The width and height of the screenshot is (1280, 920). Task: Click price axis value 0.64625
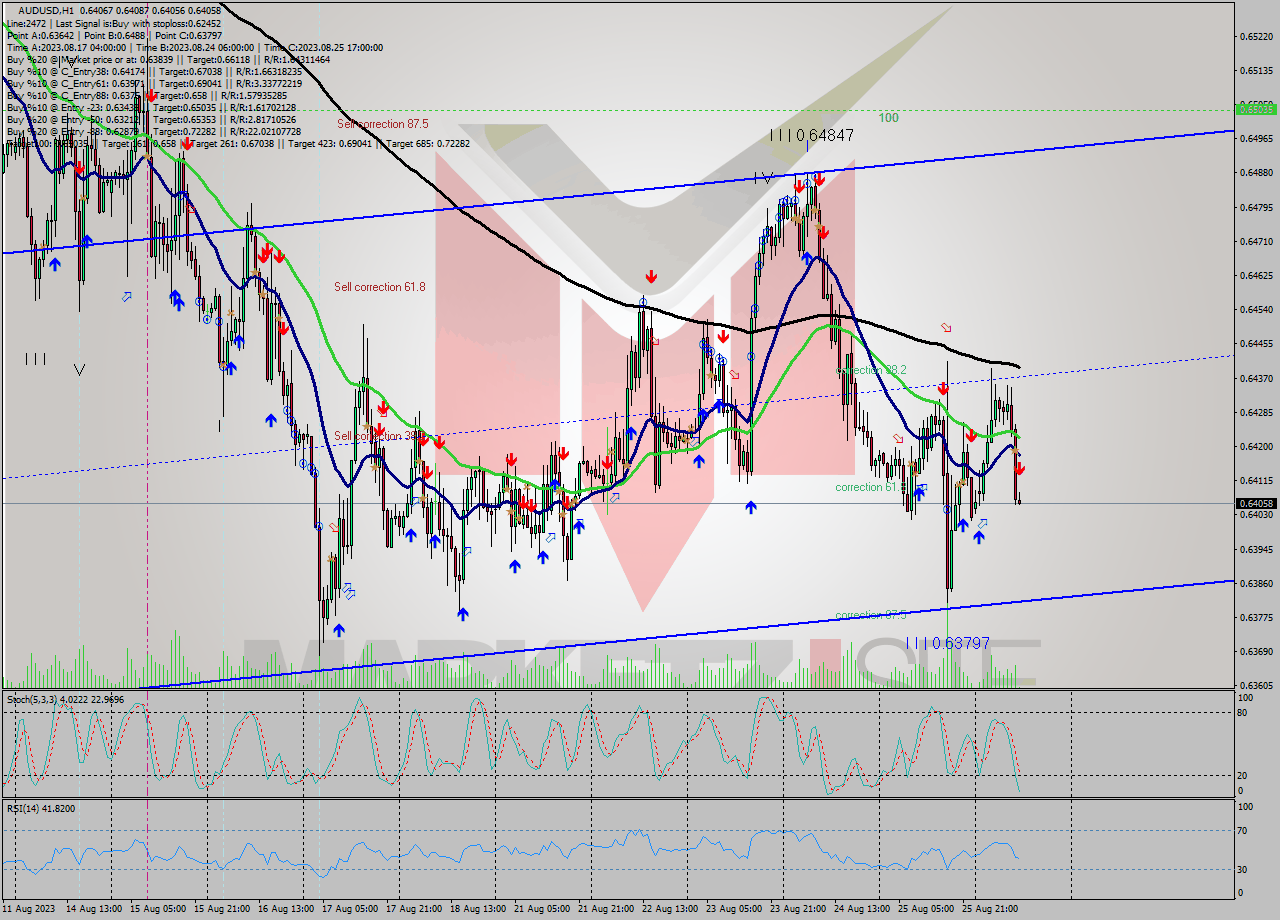(x=1255, y=276)
